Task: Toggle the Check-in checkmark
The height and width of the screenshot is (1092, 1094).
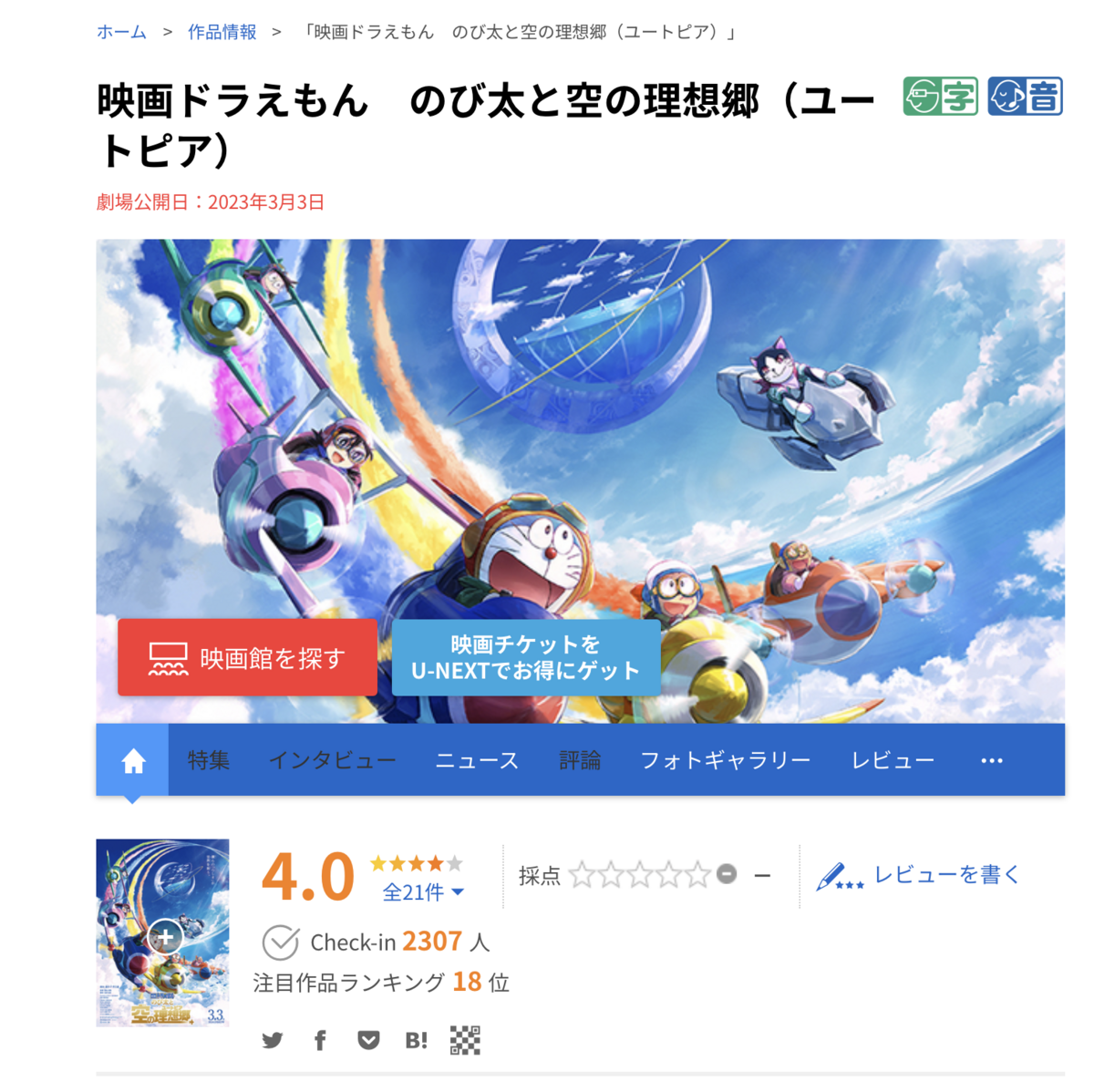Action: coord(280,943)
